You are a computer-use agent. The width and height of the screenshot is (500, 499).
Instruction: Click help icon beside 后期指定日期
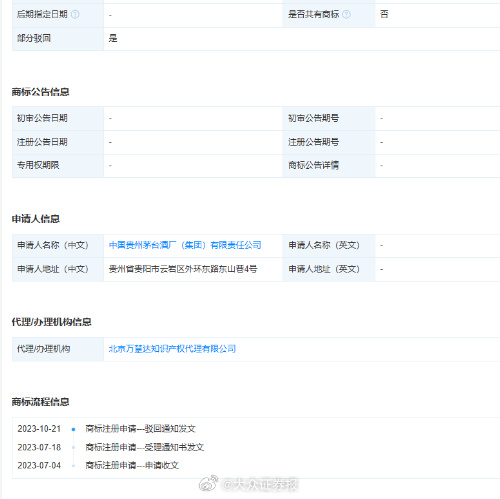75,14
